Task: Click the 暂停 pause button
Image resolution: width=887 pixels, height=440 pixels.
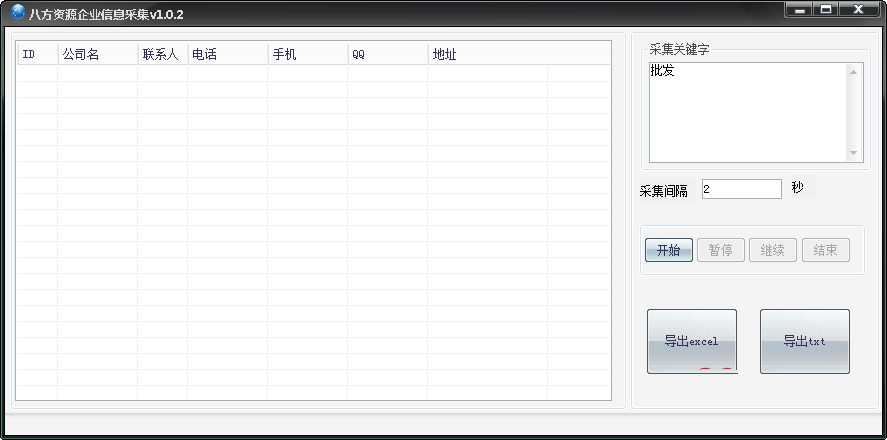Action: pyautogui.click(x=721, y=250)
